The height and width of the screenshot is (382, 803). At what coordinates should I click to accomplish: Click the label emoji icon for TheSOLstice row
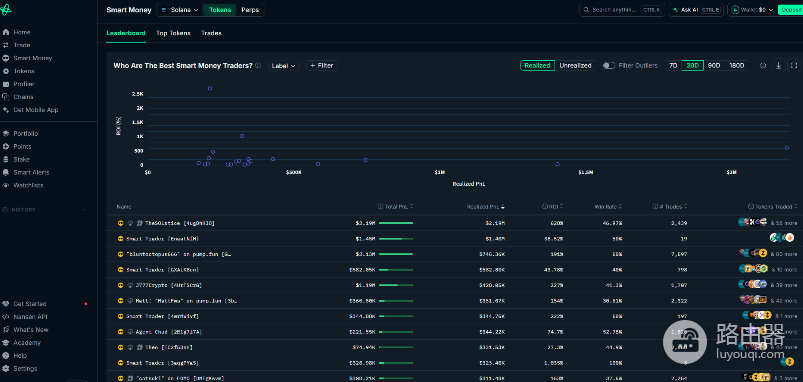pyautogui.click(x=121, y=223)
